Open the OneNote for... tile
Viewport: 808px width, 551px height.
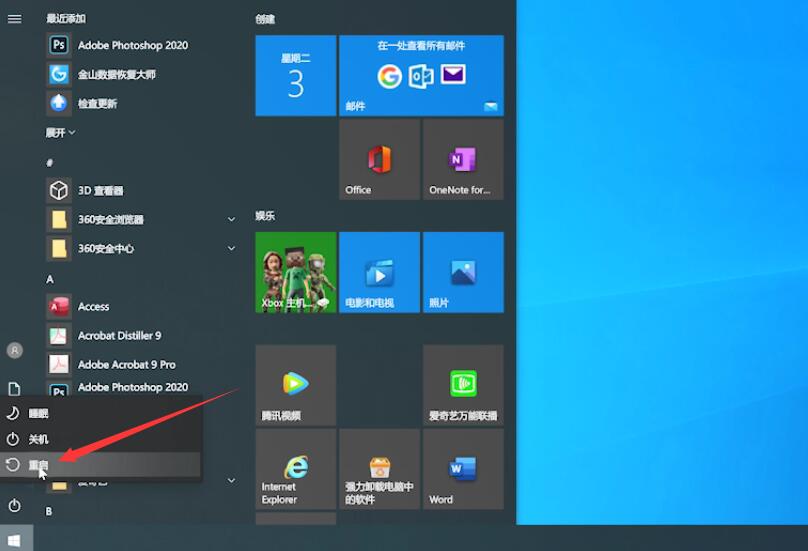pyautogui.click(x=463, y=159)
